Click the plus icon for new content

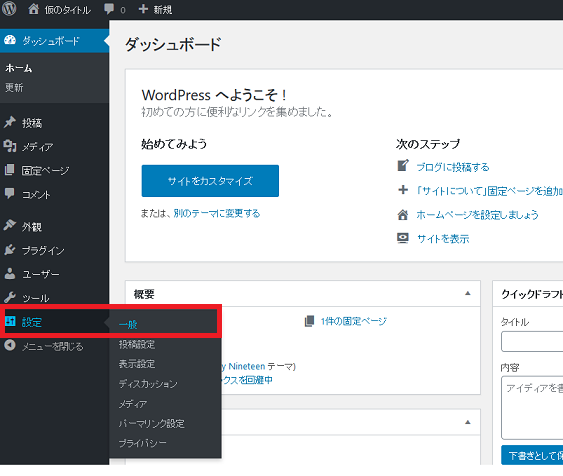[143, 9]
